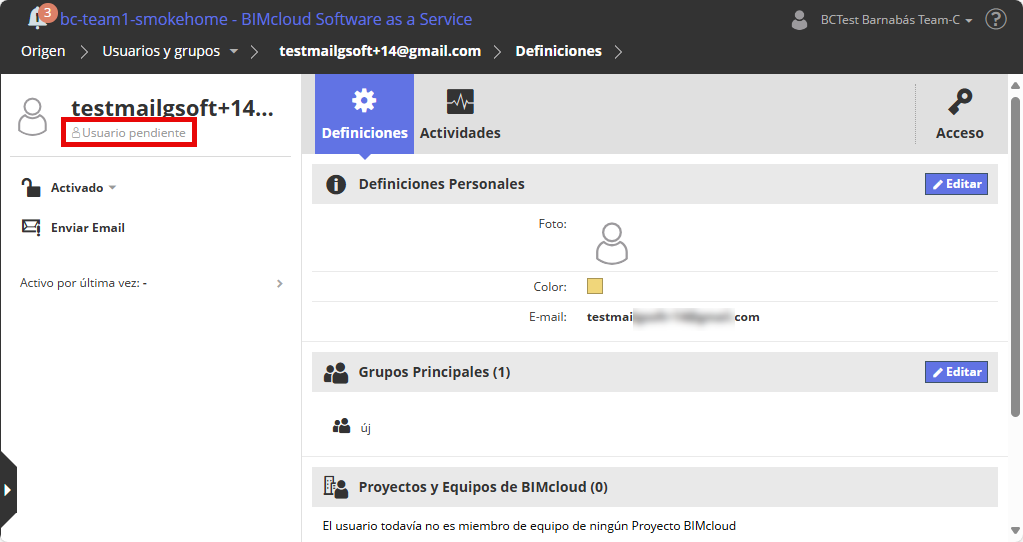Click the Grupos Principales group icon
Screen dimensions: 1023x542
pos(336,373)
